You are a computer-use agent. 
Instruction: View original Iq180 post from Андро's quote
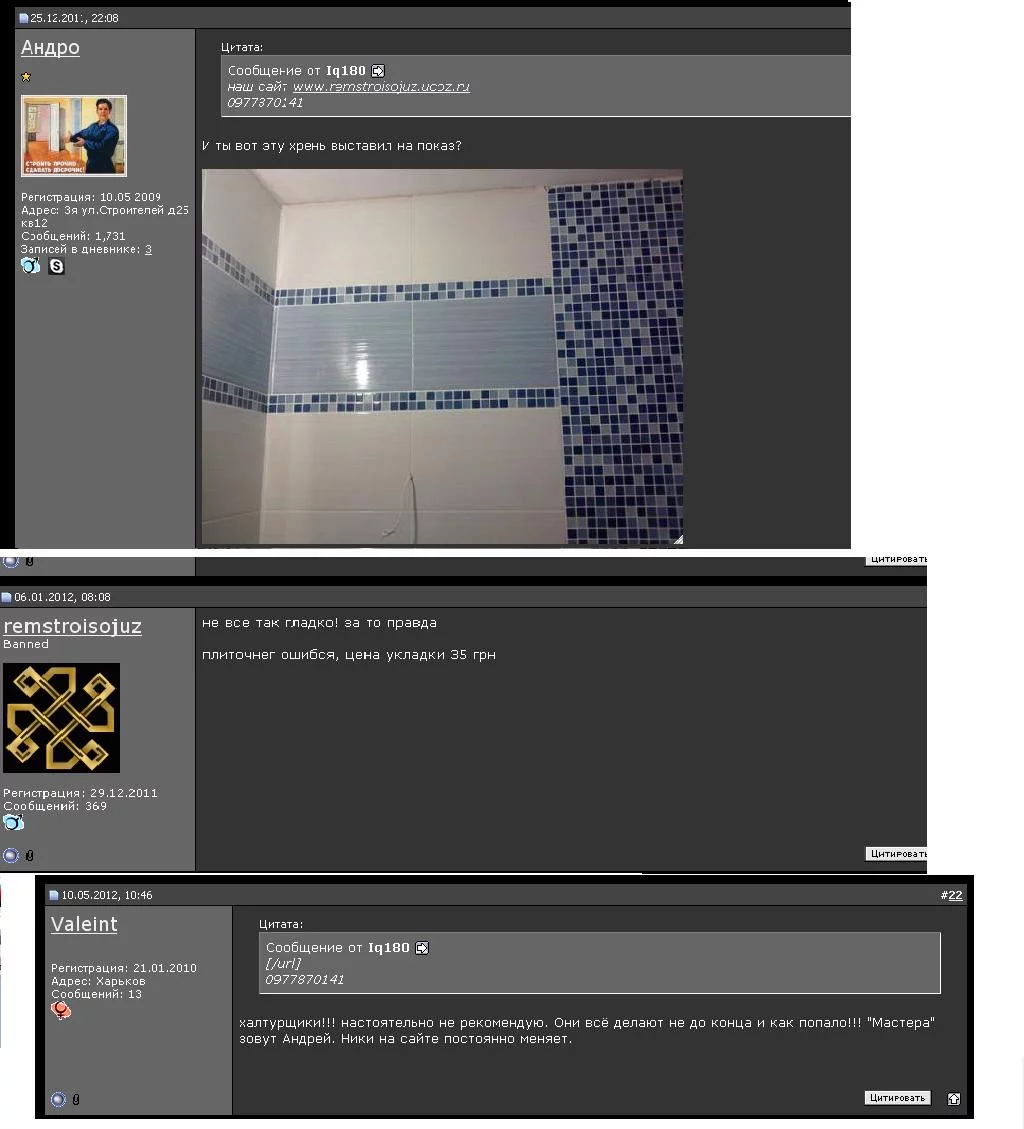(378, 71)
